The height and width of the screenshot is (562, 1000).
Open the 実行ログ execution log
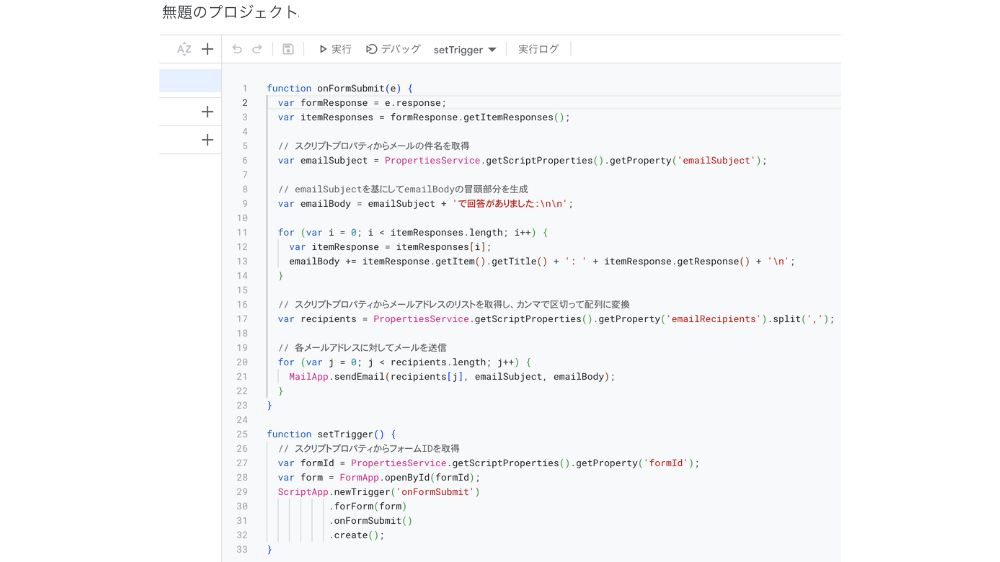click(x=538, y=49)
